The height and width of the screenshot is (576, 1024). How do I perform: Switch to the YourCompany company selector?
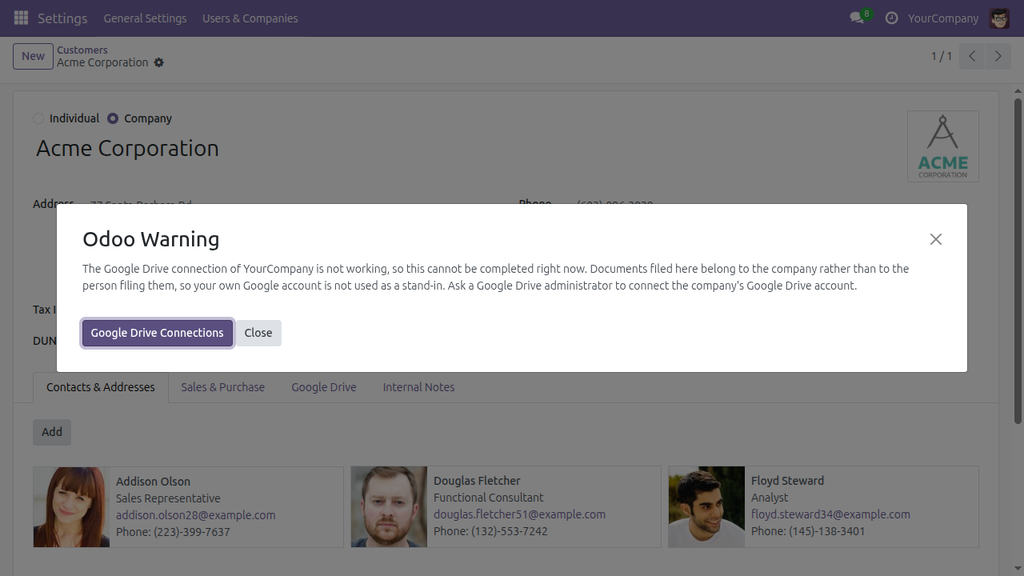click(x=943, y=18)
